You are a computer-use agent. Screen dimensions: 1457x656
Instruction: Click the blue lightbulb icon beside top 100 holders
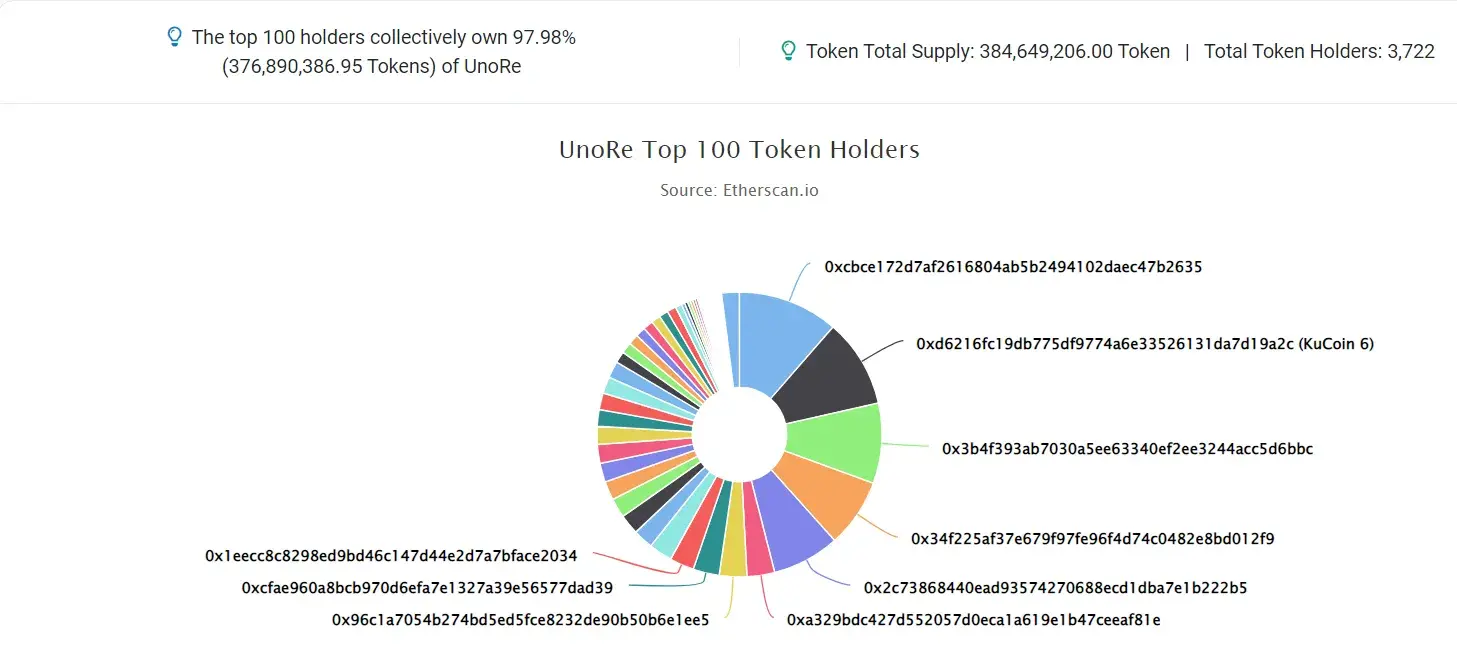tap(174, 38)
